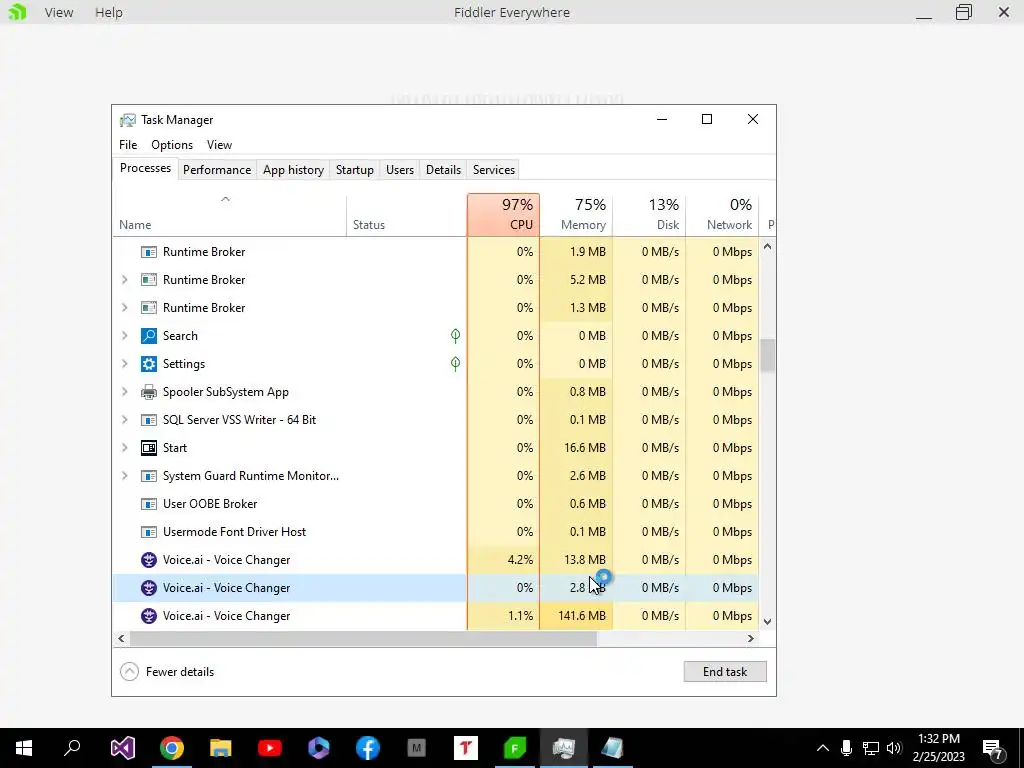
Task: Open the Task Manager View menu
Action: 219,145
